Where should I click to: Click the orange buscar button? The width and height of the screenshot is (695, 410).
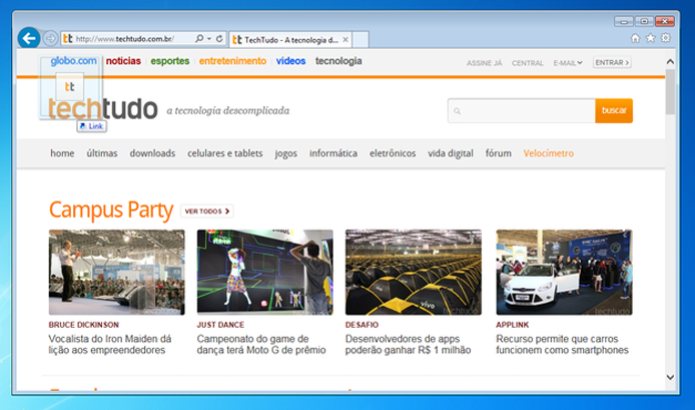pos(614,111)
